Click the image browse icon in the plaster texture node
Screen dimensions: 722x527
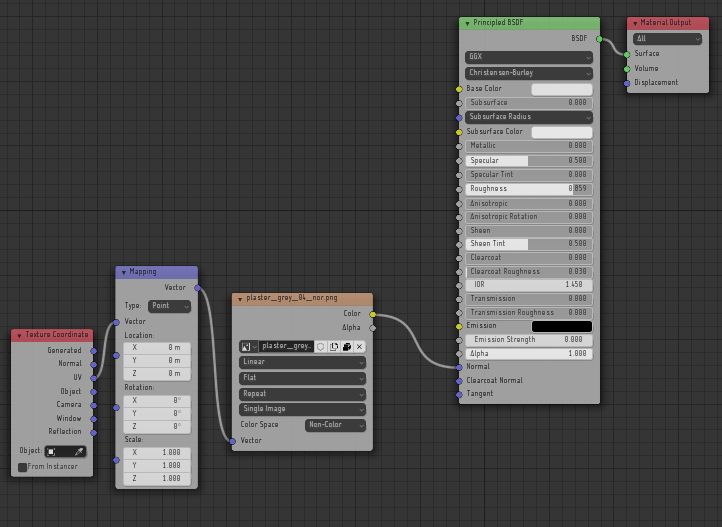click(x=248, y=347)
